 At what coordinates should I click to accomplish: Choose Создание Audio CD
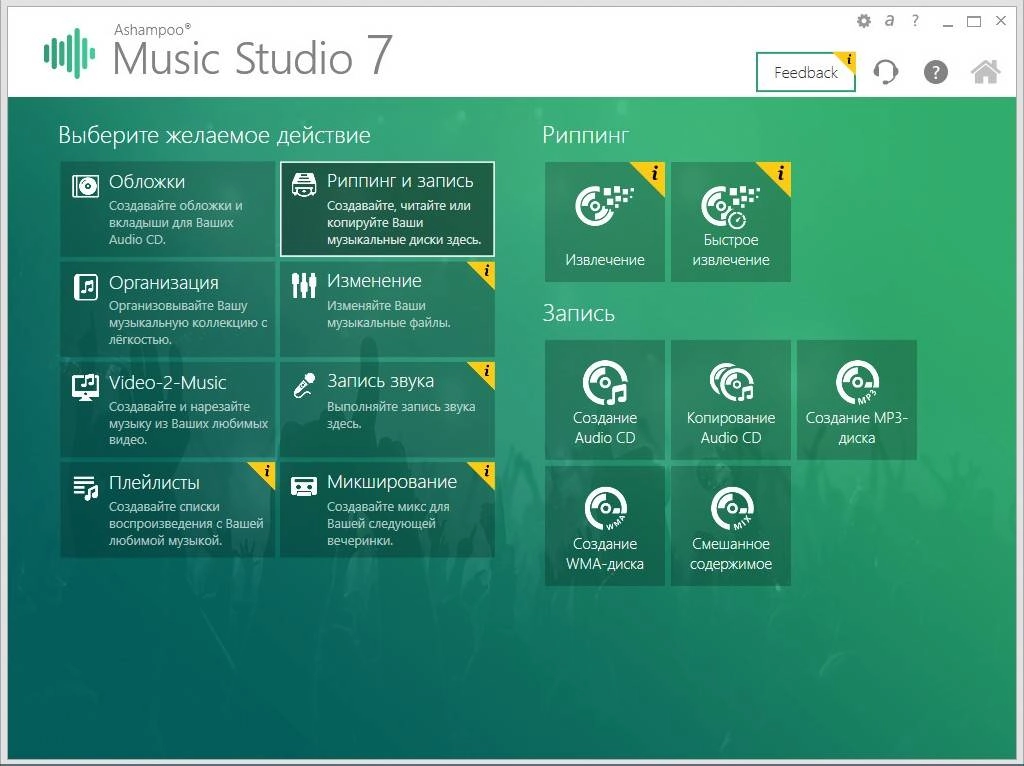tap(605, 400)
